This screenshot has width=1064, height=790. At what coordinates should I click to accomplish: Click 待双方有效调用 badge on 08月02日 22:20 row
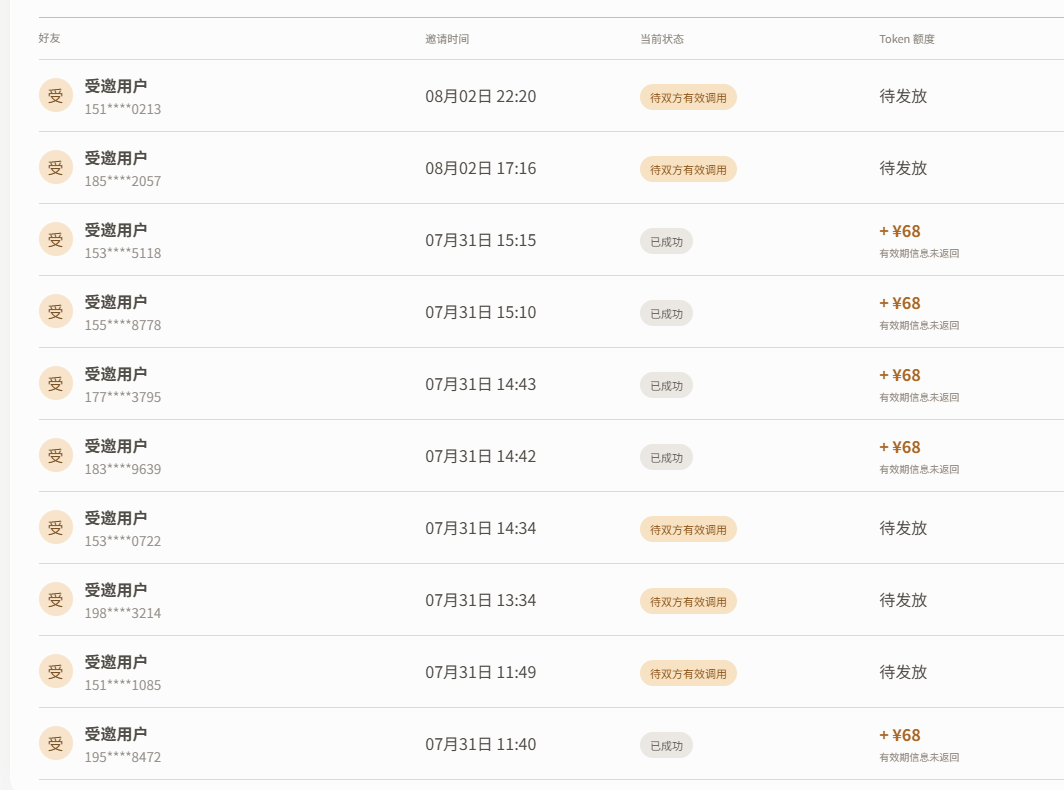click(688, 98)
